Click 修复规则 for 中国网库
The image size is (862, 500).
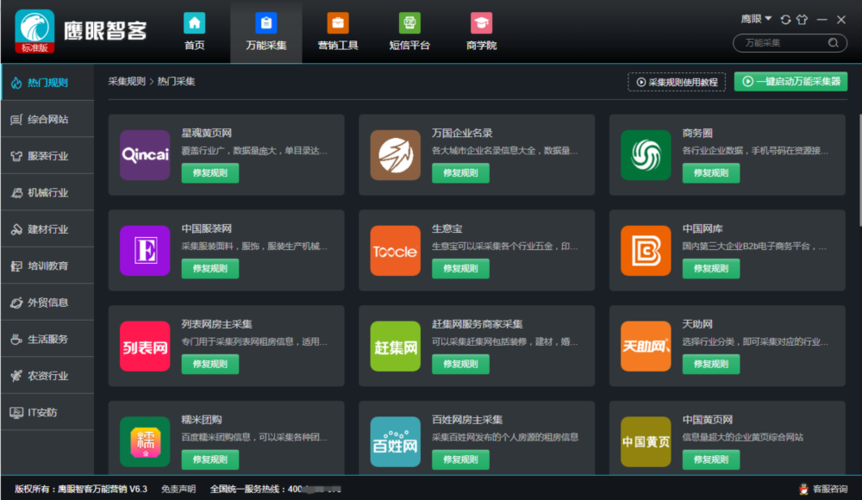point(711,269)
